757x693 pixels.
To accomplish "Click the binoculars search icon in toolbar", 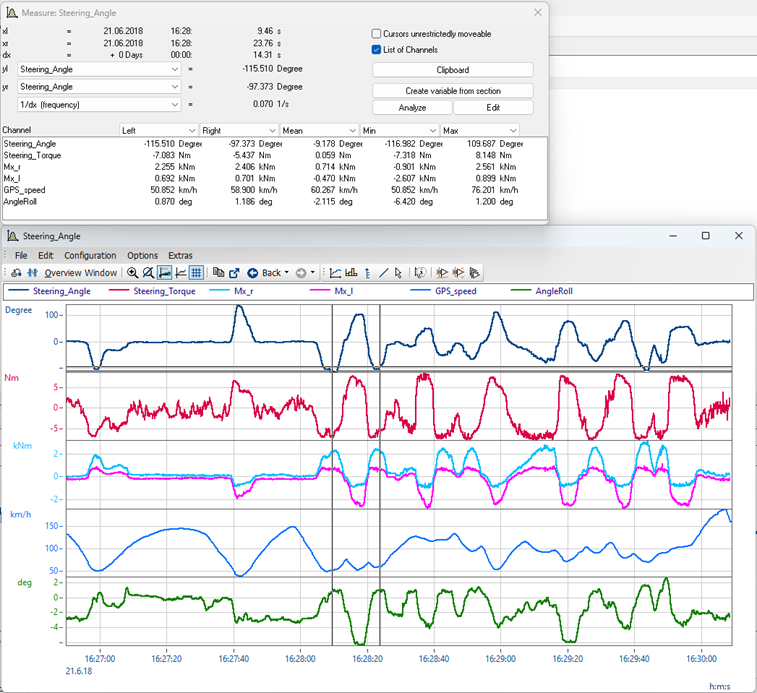I will [x=17, y=272].
